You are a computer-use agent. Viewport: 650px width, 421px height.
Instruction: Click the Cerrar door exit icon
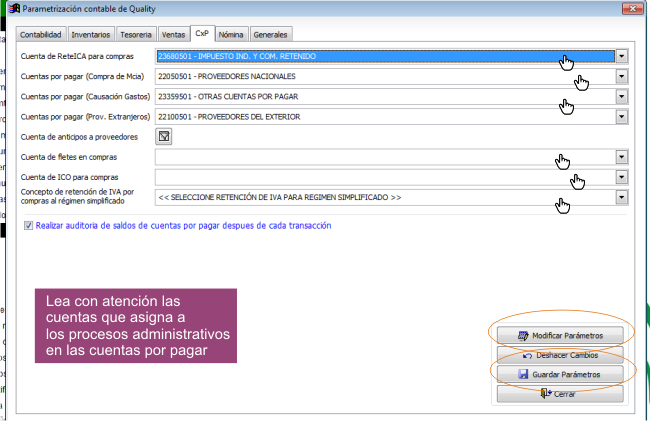[545, 393]
